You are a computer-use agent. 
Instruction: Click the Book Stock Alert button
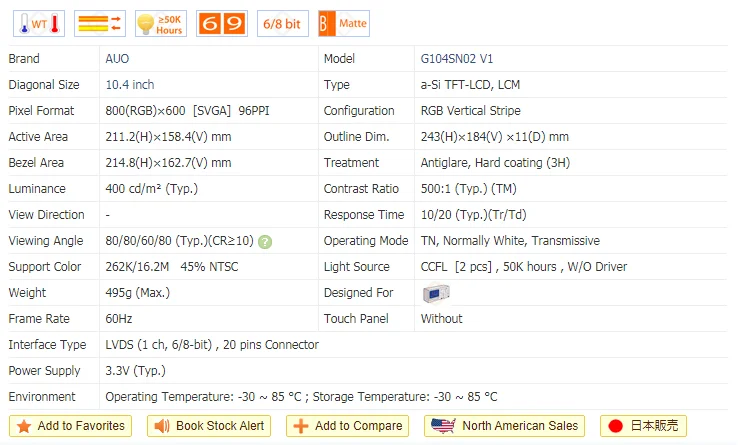pos(209,426)
